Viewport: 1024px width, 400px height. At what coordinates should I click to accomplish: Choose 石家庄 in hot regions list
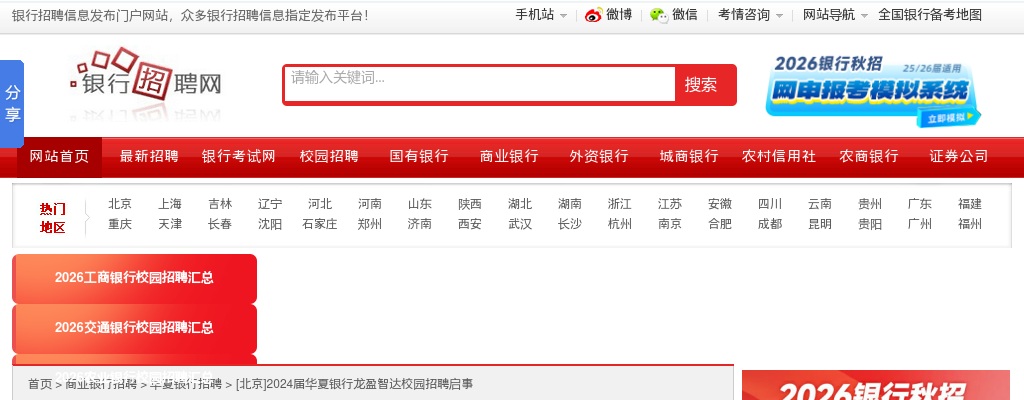pyautogui.click(x=320, y=224)
